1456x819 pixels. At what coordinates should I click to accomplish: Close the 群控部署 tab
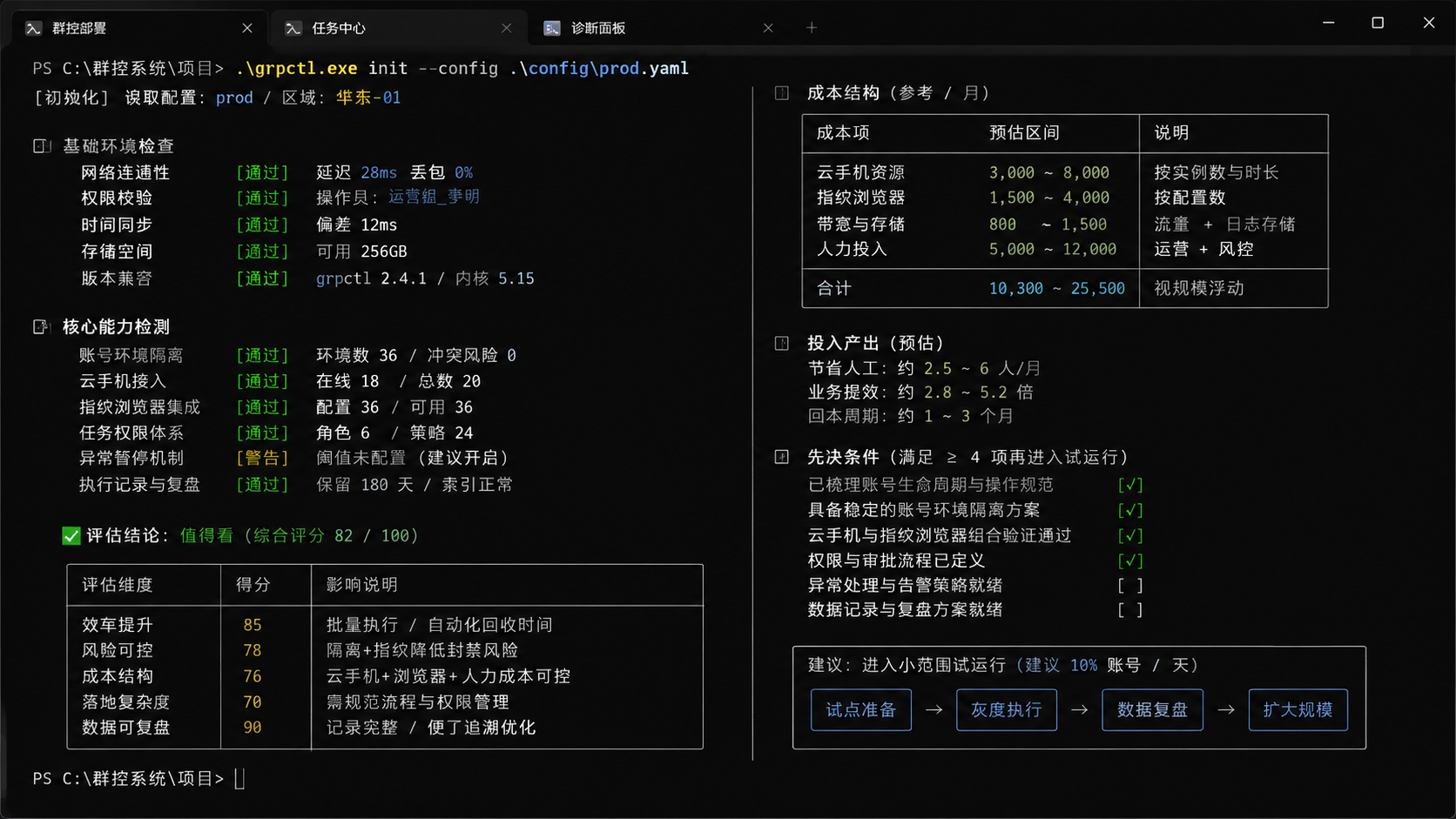click(x=247, y=28)
